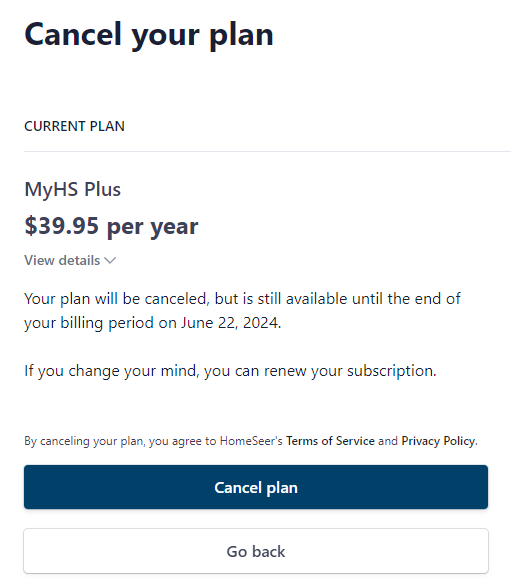511x585 pixels.
Task: Click the By canceling your plan disclaimer
Action: 251,441
